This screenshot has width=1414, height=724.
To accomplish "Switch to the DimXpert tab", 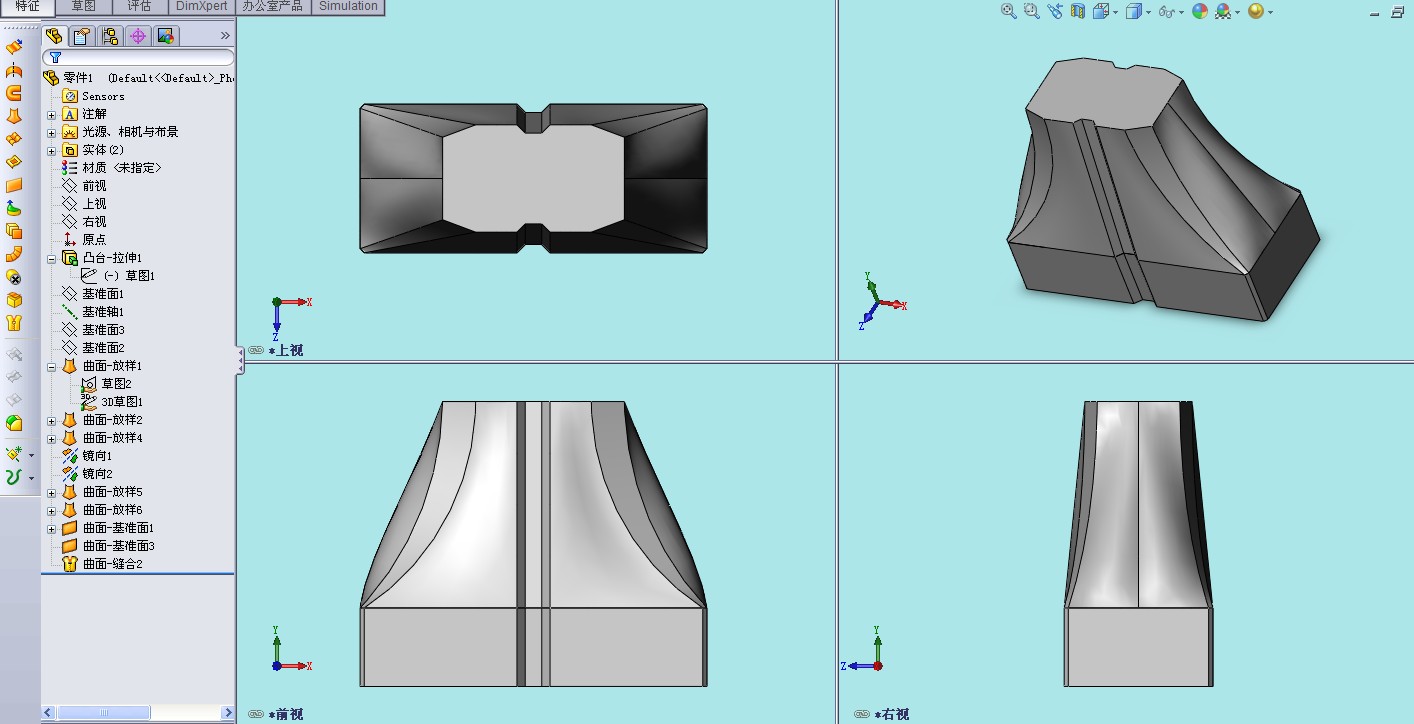I will click(202, 7).
